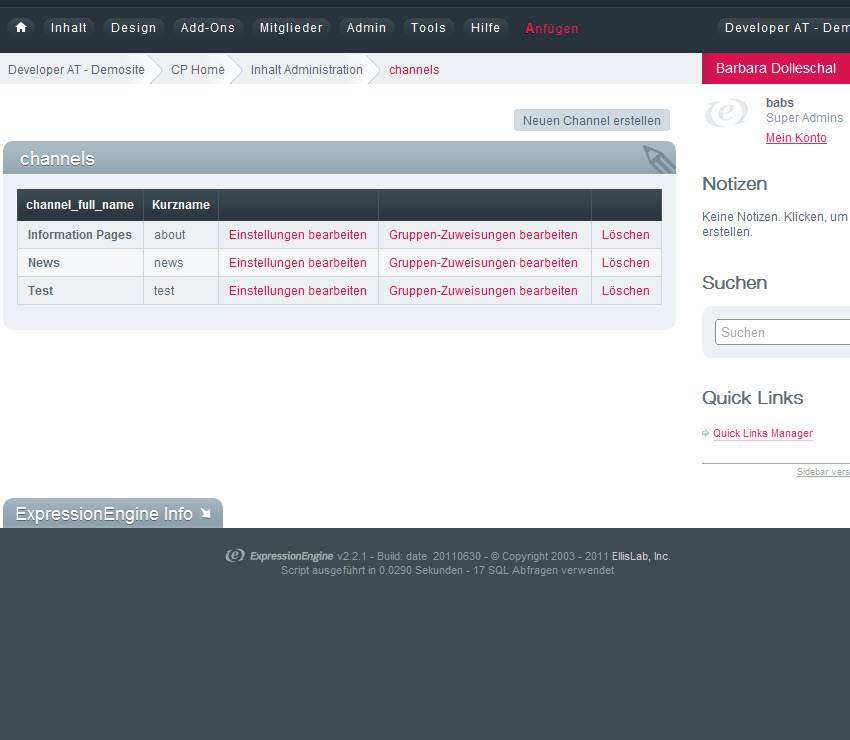
Task: Open the Mitglieder menu
Action: 291,28
